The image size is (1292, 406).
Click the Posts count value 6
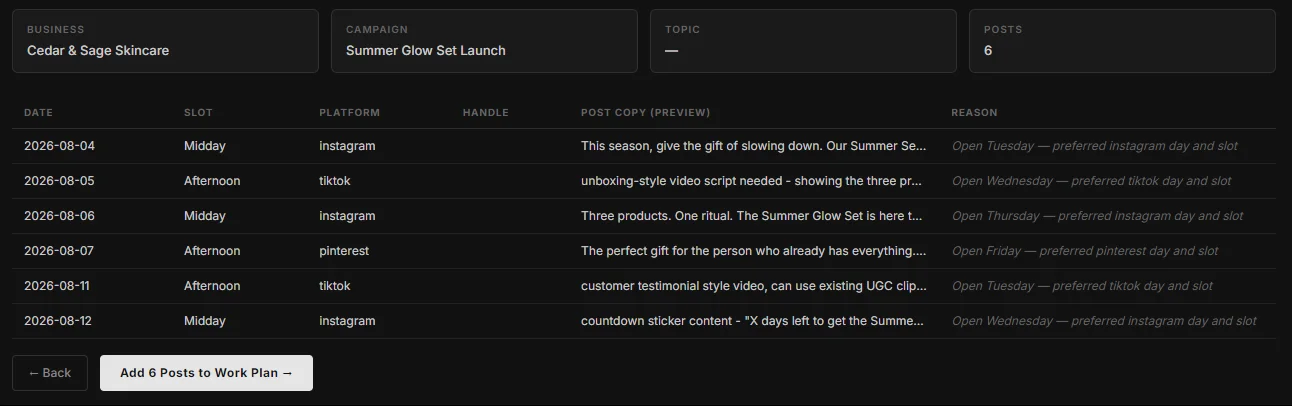click(x=988, y=51)
